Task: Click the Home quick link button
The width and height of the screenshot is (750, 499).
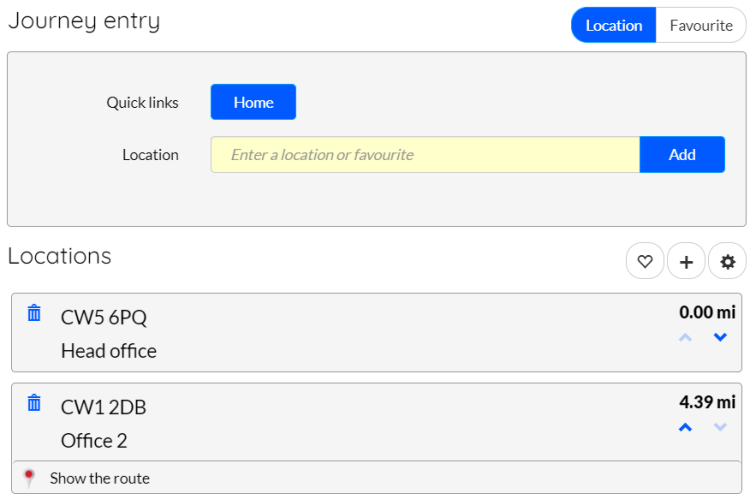Action: click(253, 102)
